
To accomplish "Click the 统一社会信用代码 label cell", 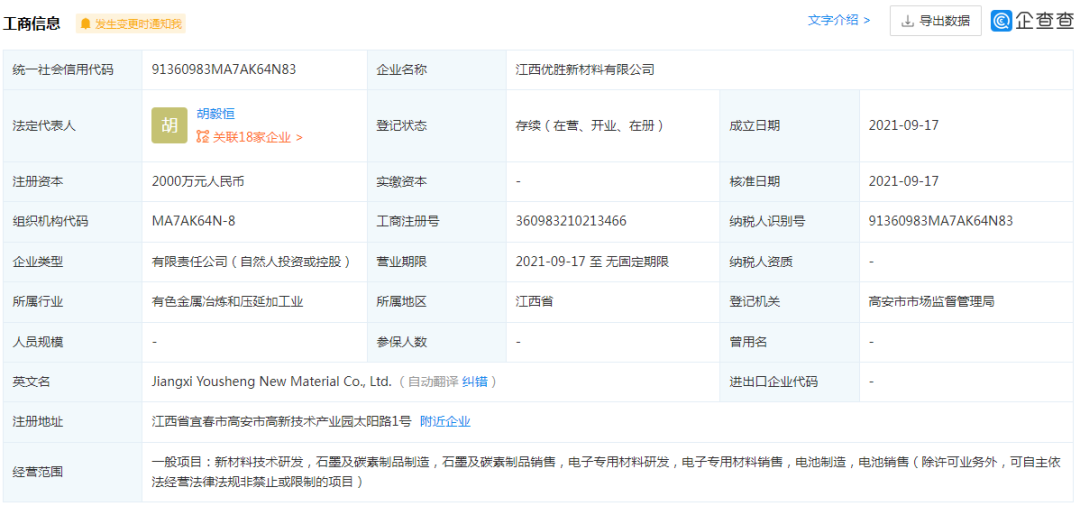I will click(x=72, y=70).
